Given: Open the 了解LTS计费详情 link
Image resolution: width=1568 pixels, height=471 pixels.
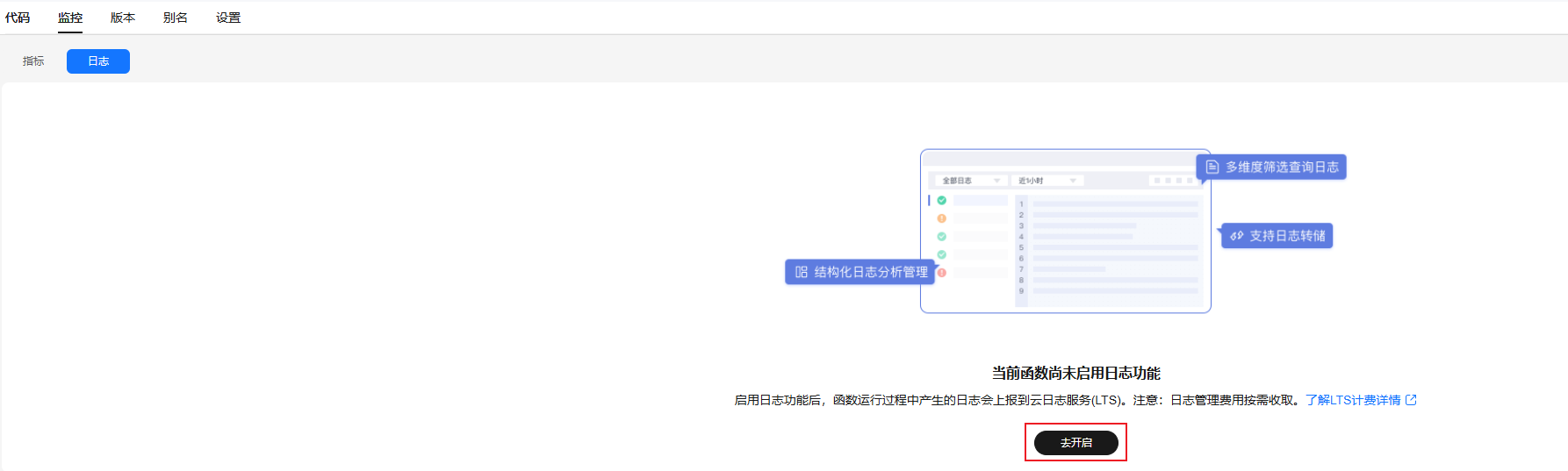Looking at the screenshot, I should (1352, 400).
